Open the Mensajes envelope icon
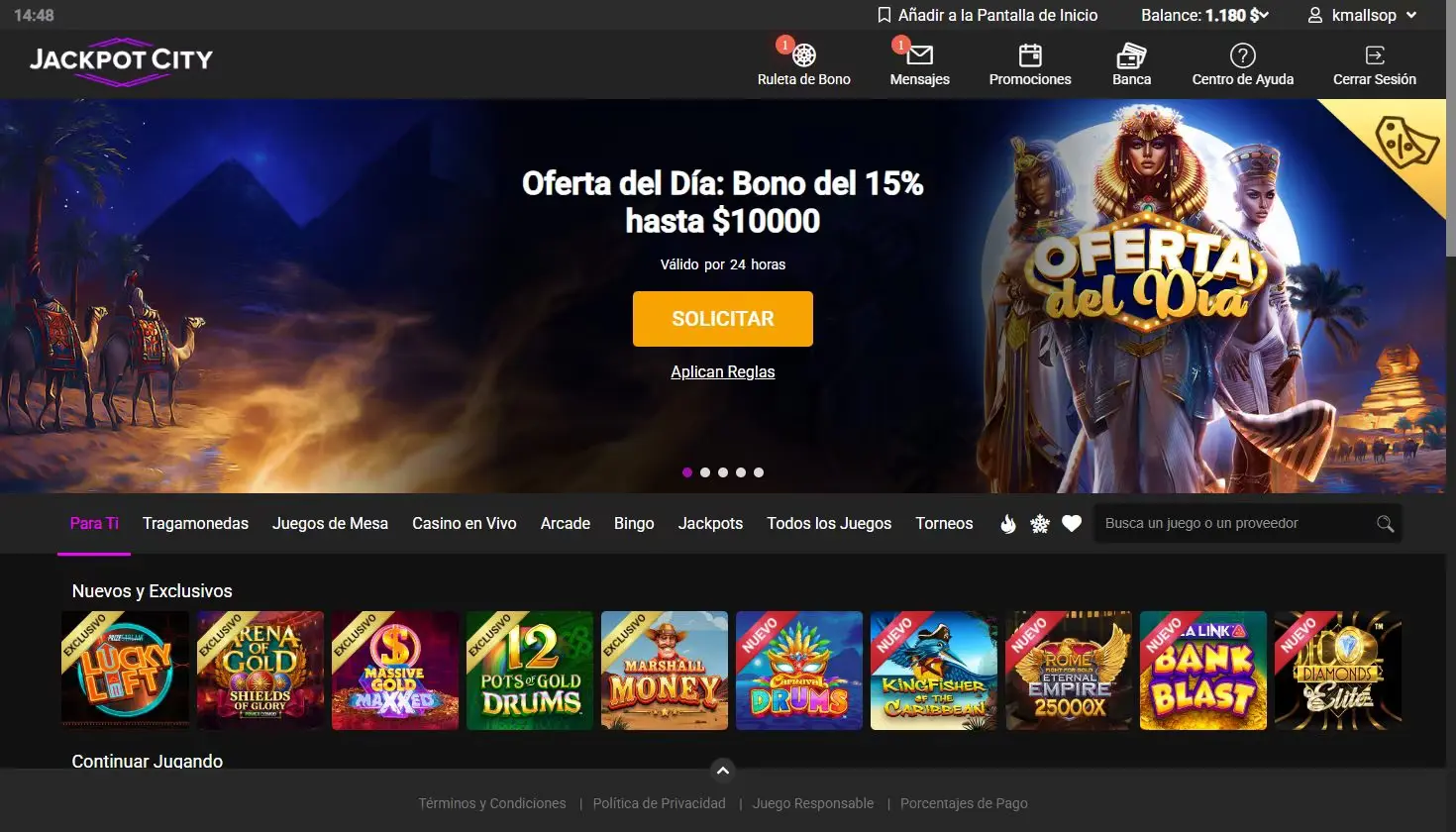This screenshot has width=1456, height=832. tap(920, 55)
